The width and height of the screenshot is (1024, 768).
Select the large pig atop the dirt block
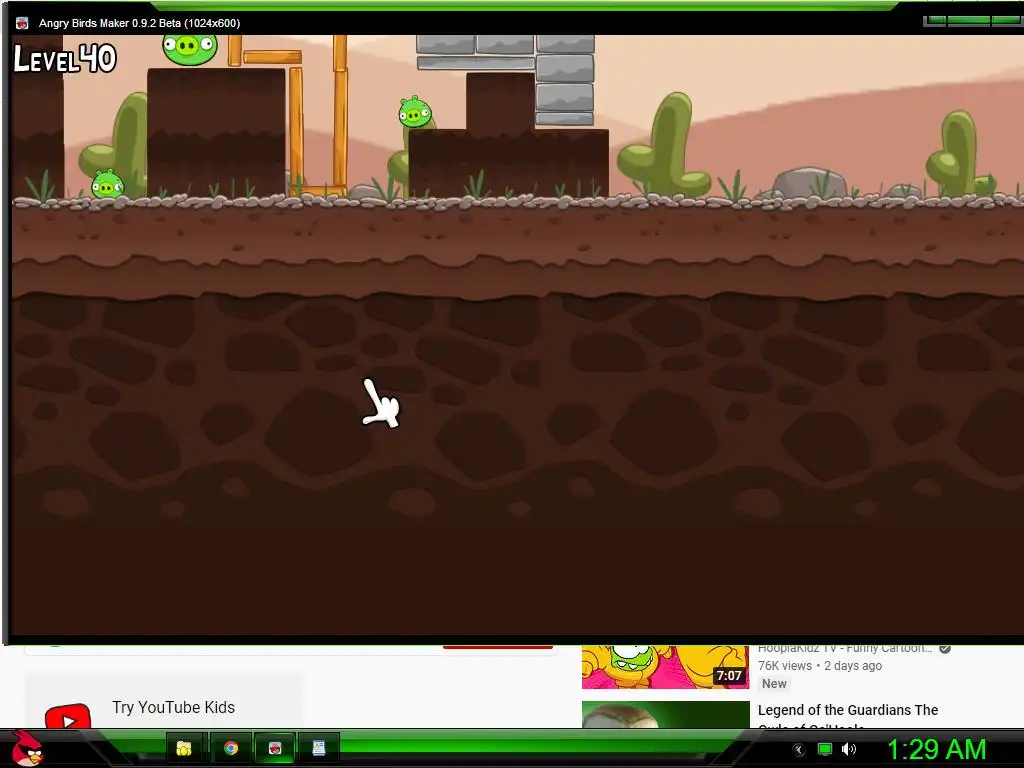pos(189,50)
